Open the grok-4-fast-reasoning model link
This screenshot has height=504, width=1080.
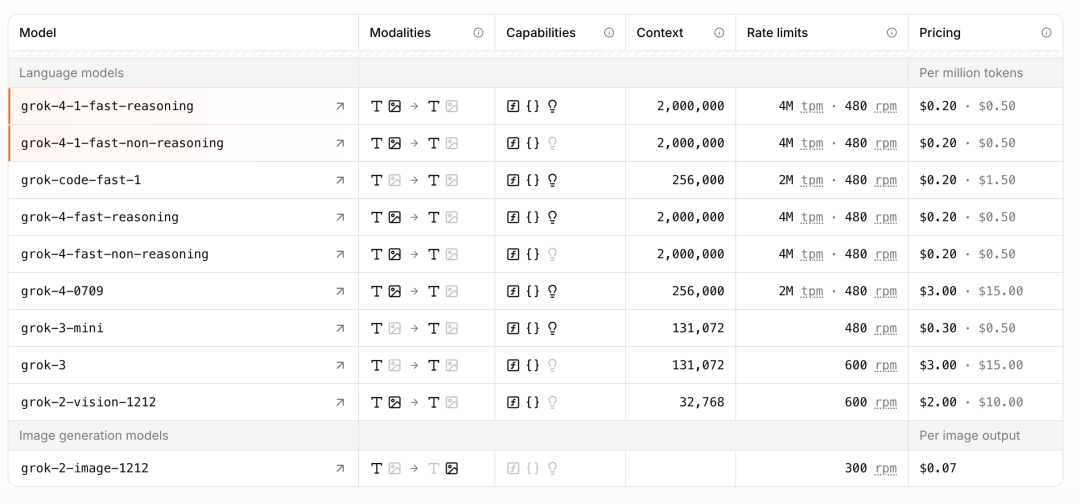[100, 217]
